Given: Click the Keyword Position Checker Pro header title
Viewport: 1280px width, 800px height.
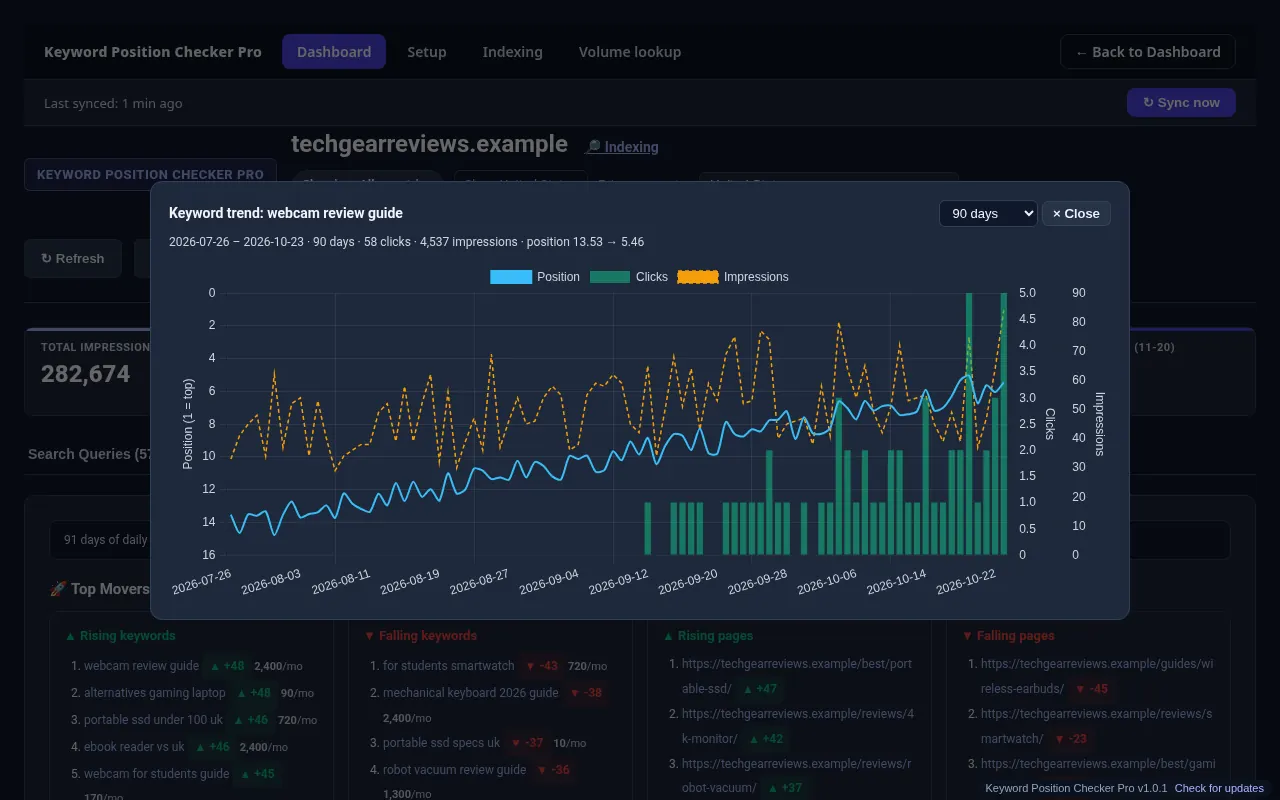Looking at the screenshot, I should pos(153,52).
